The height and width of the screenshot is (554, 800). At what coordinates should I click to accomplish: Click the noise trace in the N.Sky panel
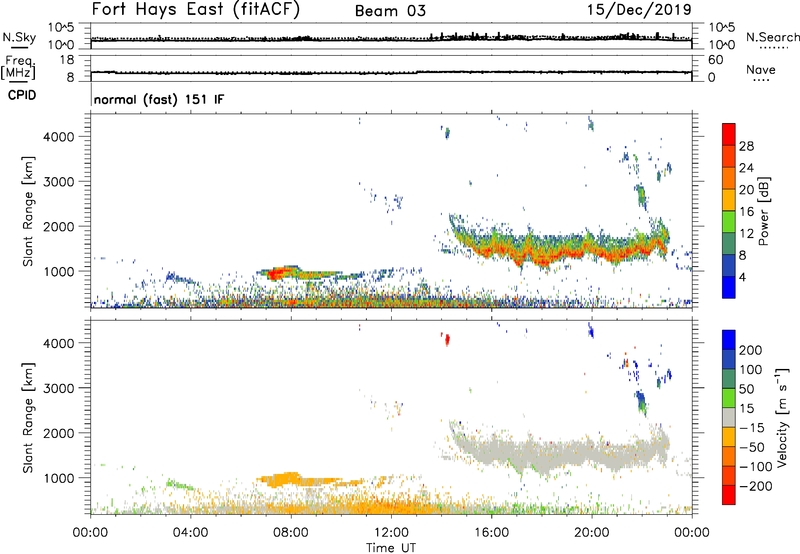pyautogui.click(x=391, y=38)
